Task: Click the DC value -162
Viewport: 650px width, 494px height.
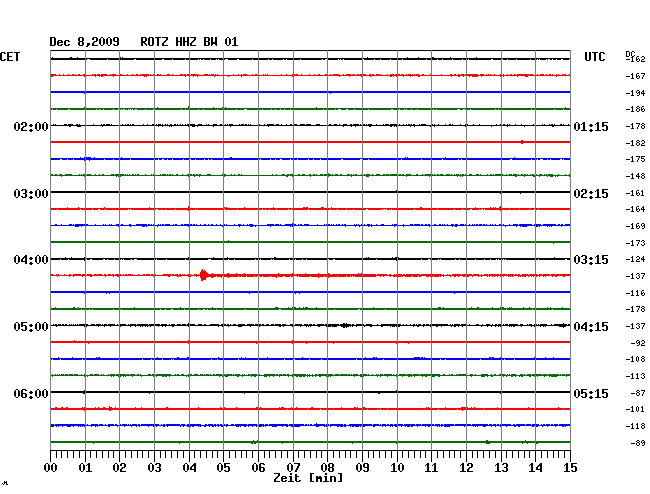Action: (636, 60)
